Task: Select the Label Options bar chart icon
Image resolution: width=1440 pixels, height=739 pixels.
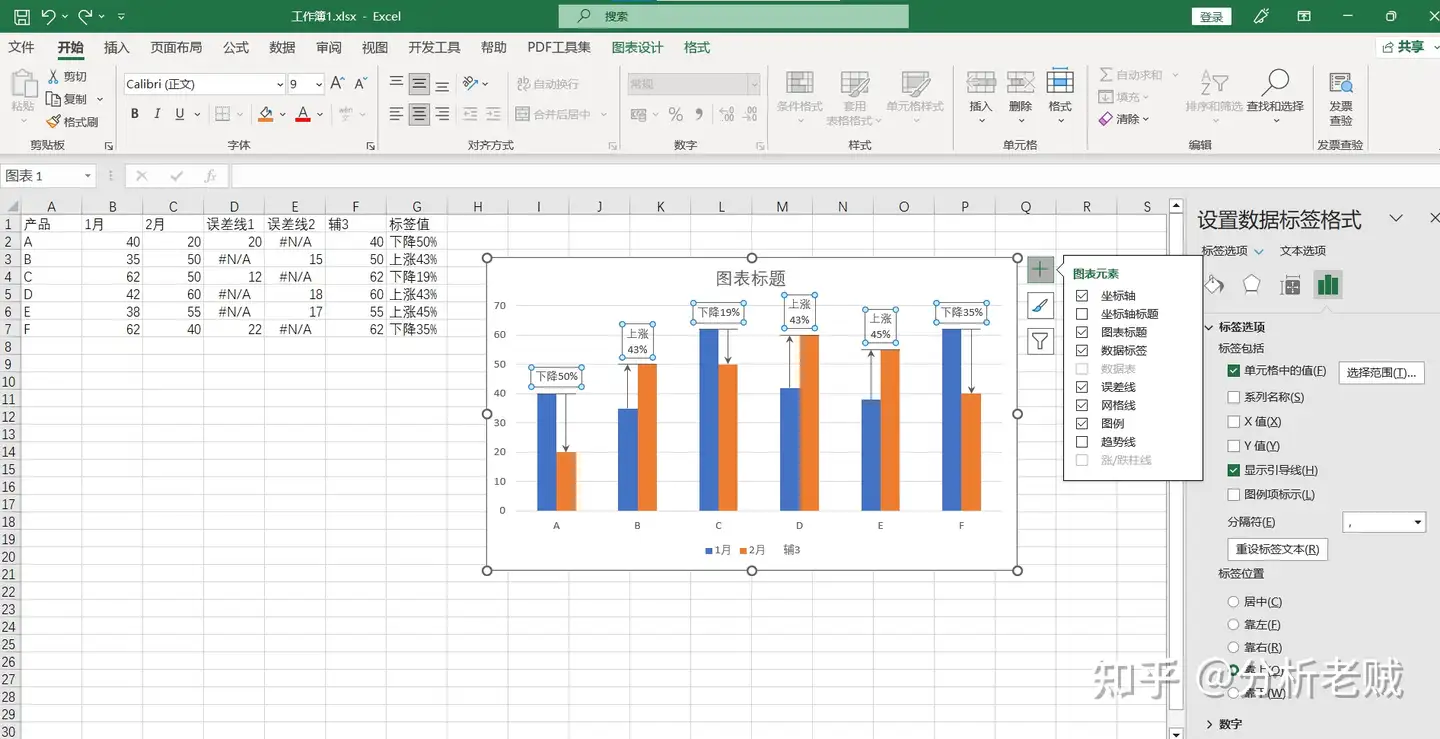Action: 1327,285
